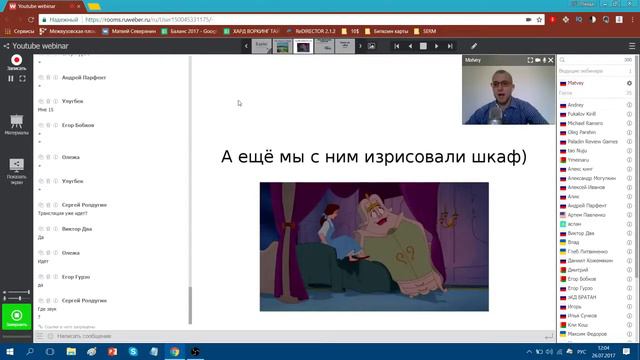Open info icon for Fukalov Kirill
Screen dimensions: 640x360
tap(629, 114)
